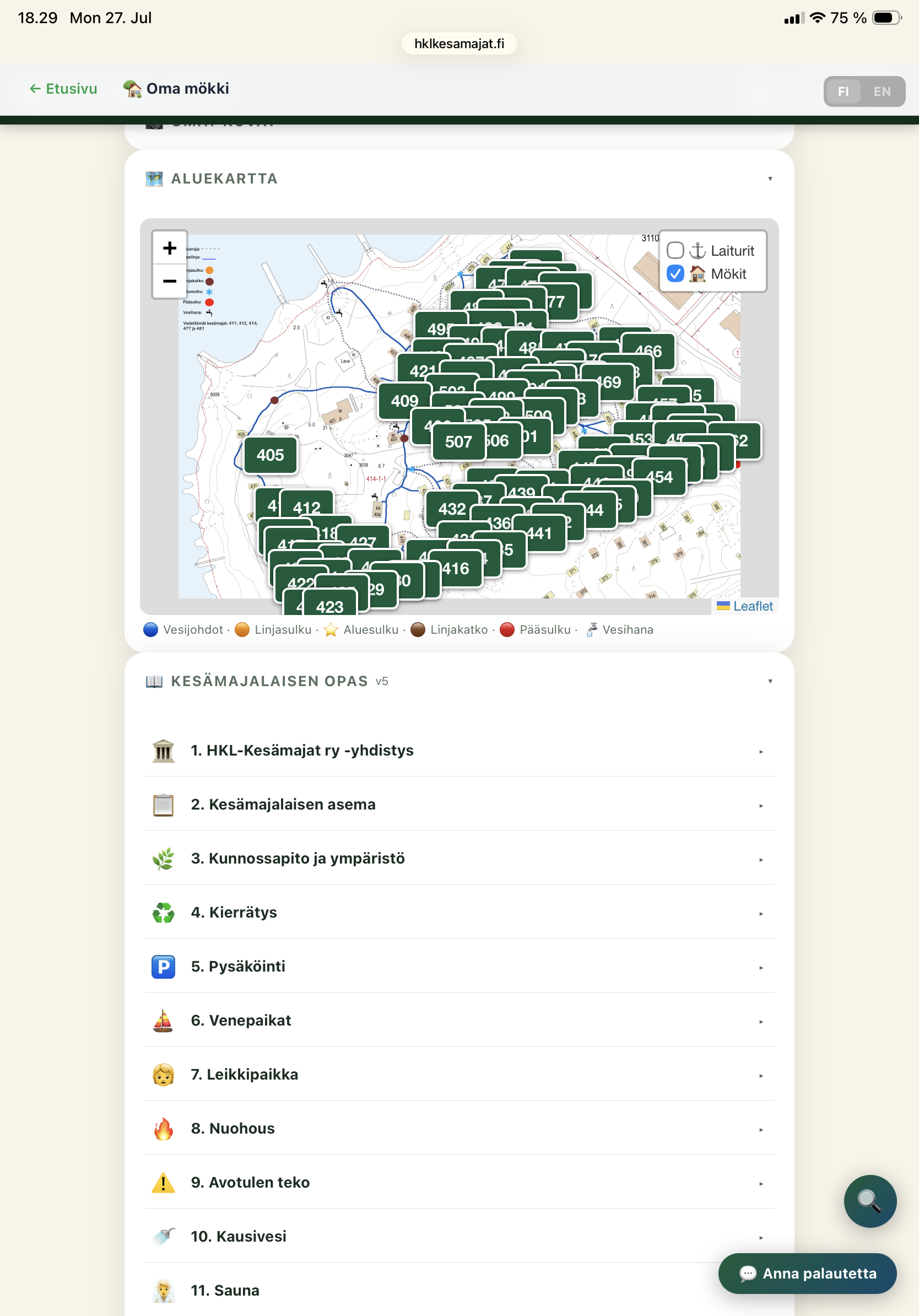Click the Oma mökki header title
This screenshot has width=919, height=1316.
187,89
